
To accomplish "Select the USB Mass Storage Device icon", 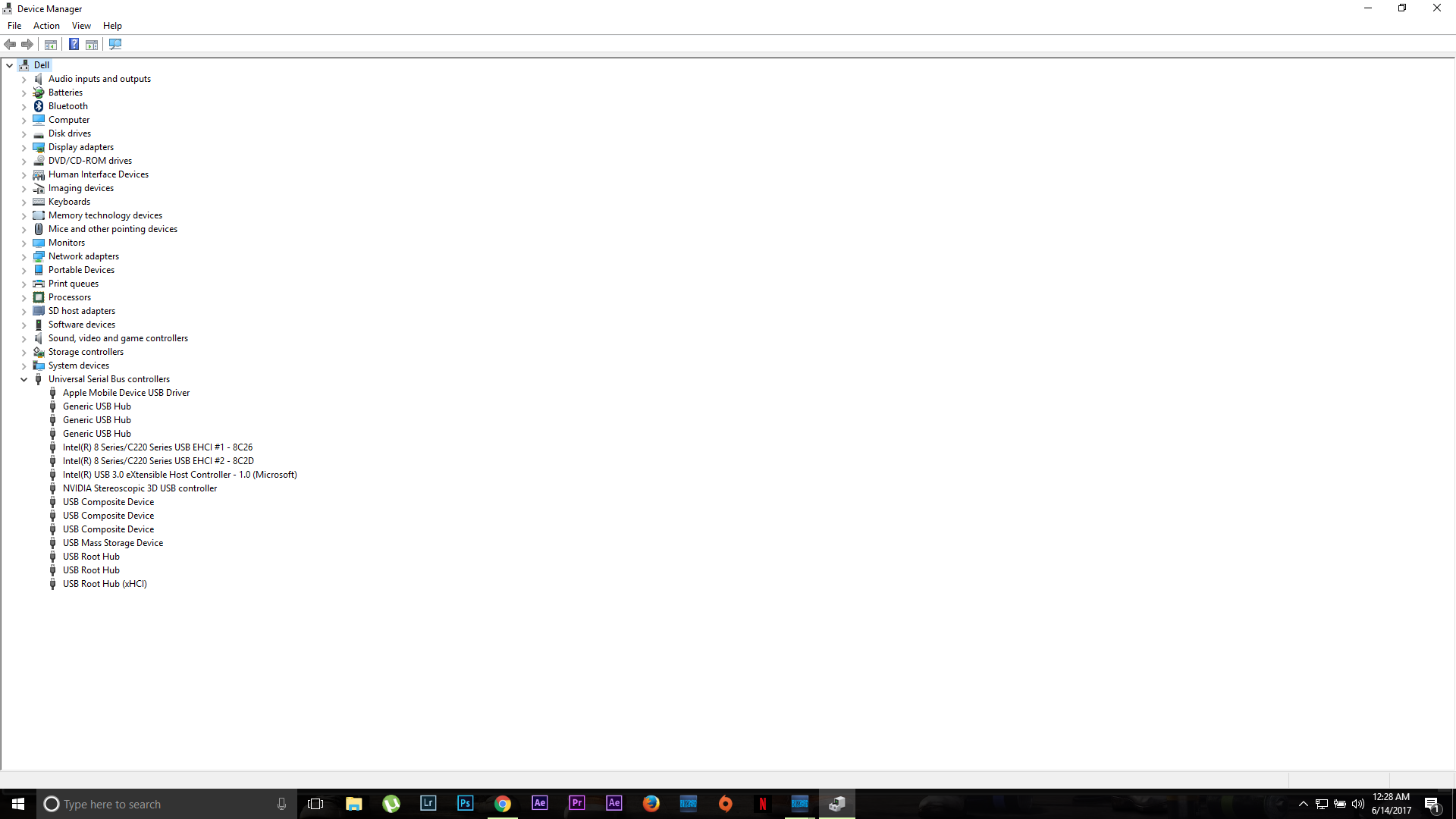I will (52, 543).
